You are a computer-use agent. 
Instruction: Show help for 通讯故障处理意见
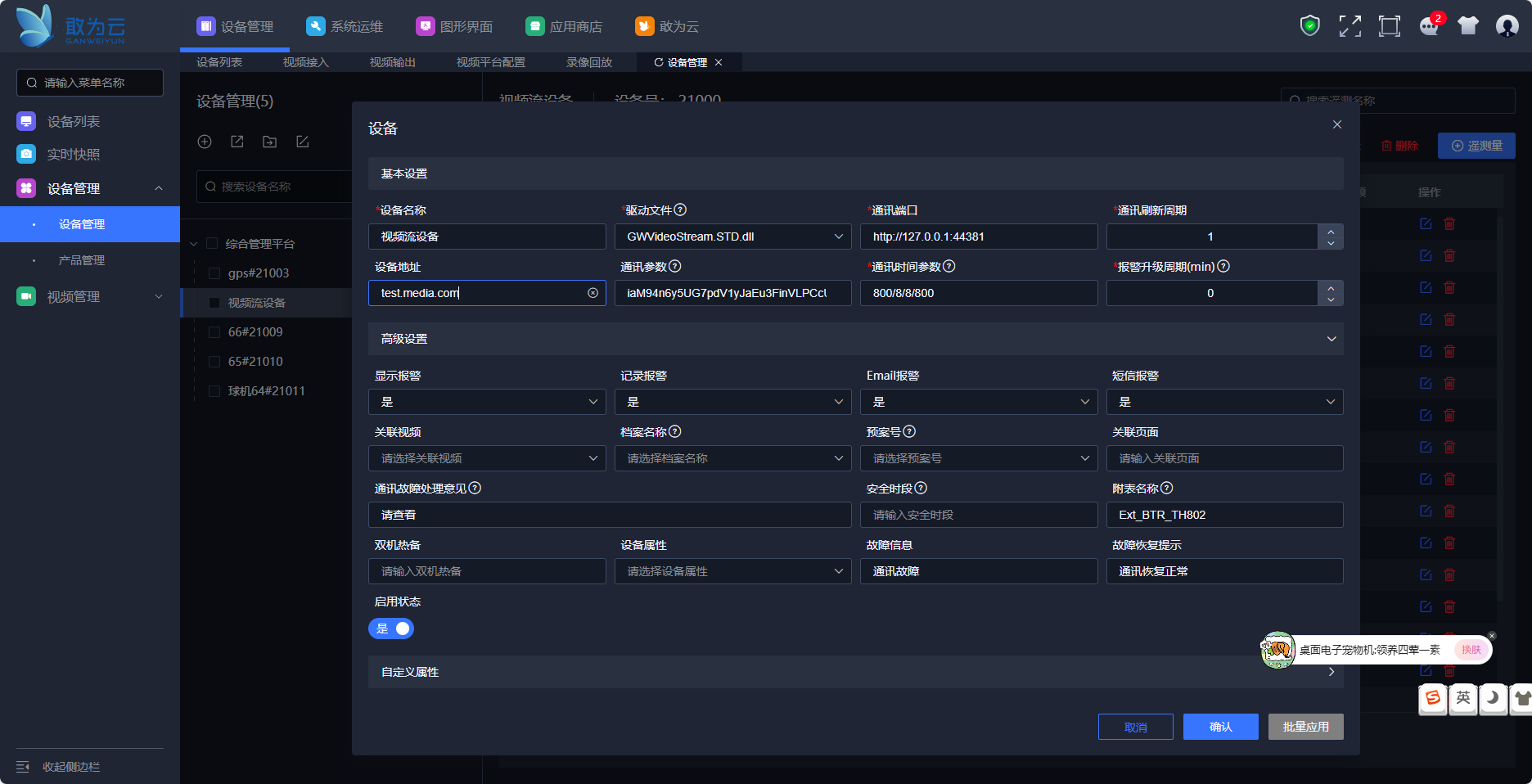pyautogui.click(x=475, y=488)
